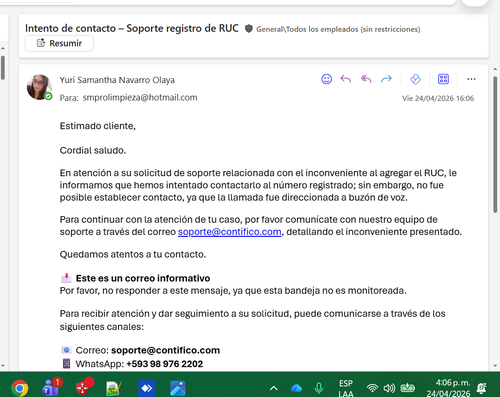Reply to the email using the Reply arrow
Viewport: 500px width, 397px height.
point(346,79)
